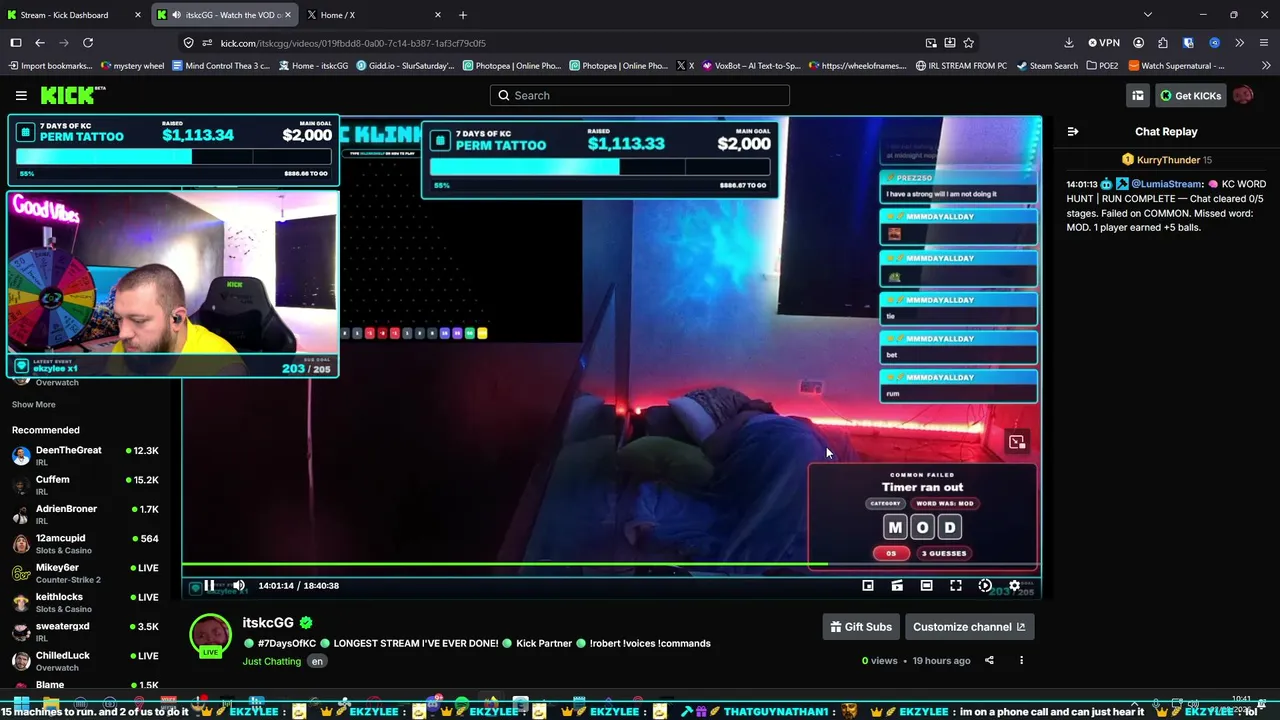
Task: Open the playback speed control
Action: (x=985, y=585)
